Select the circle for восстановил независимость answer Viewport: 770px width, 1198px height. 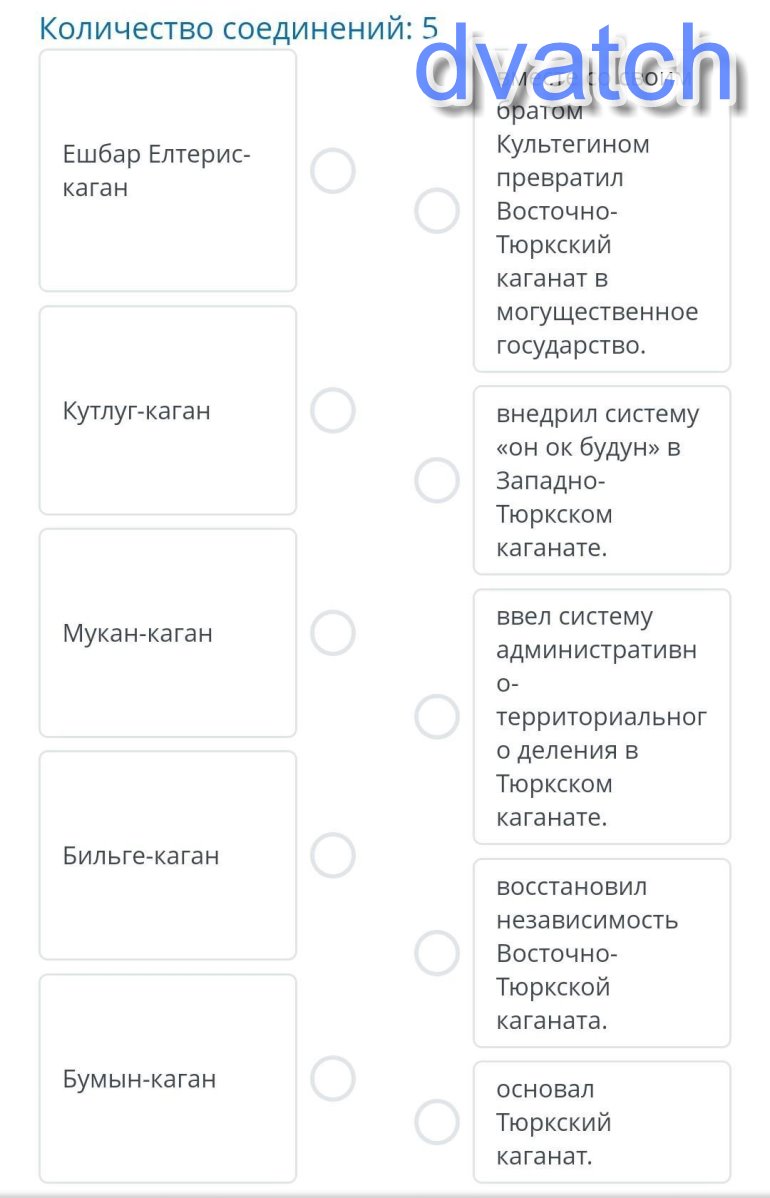(437, 953)
